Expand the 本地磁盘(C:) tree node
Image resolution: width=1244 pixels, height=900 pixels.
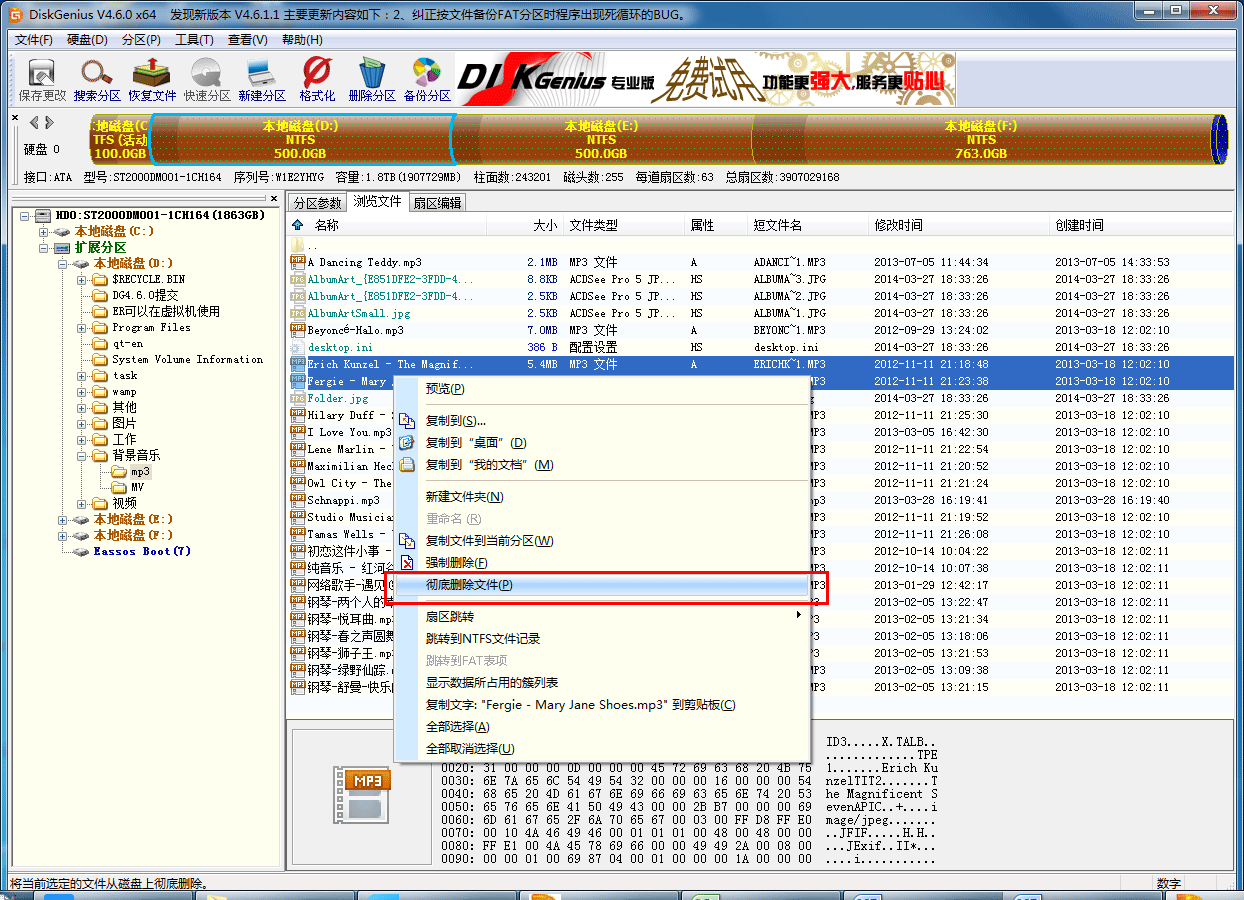tap(43, 231)
